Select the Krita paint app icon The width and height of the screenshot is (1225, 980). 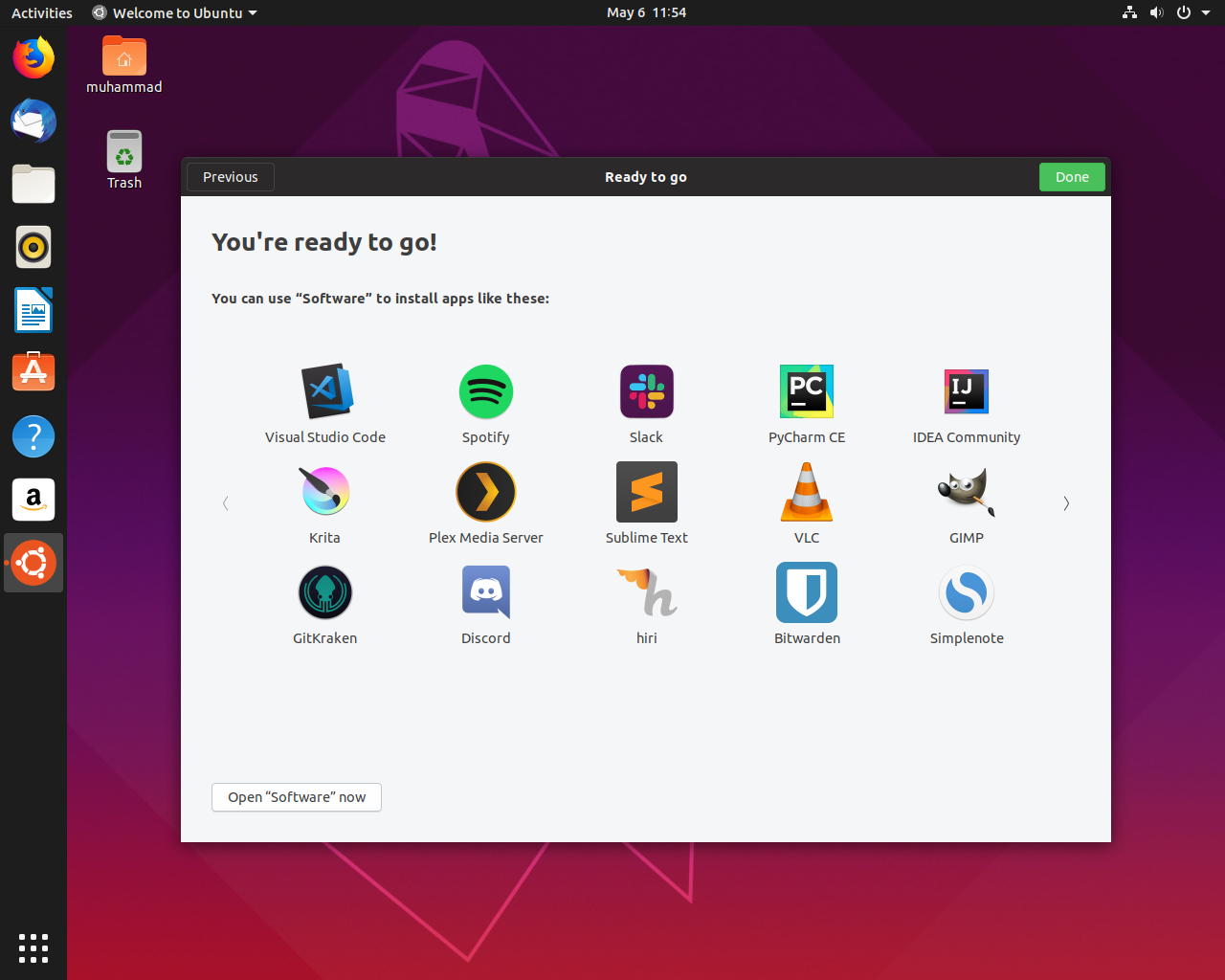pyautogui.click(x=325, y=492)
